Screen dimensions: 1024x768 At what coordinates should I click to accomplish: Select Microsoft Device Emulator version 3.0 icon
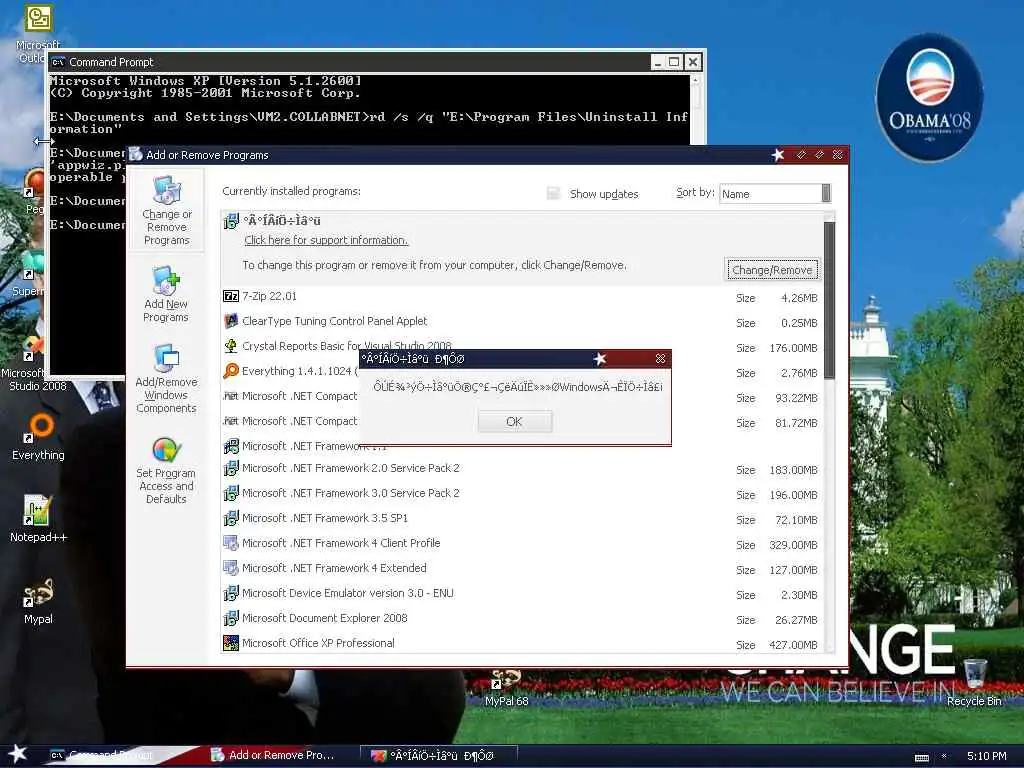[231, 593]
